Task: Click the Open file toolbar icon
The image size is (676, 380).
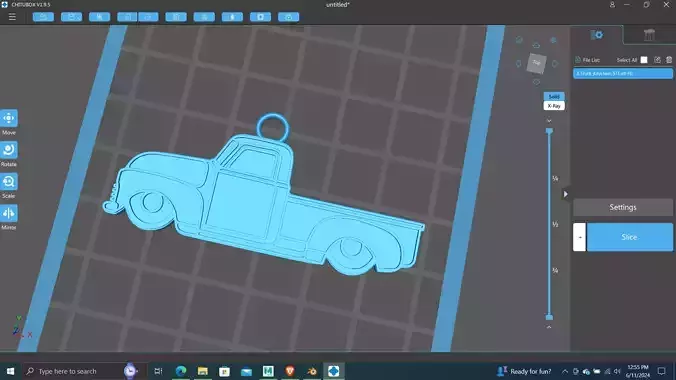Action: pos(43,17)
